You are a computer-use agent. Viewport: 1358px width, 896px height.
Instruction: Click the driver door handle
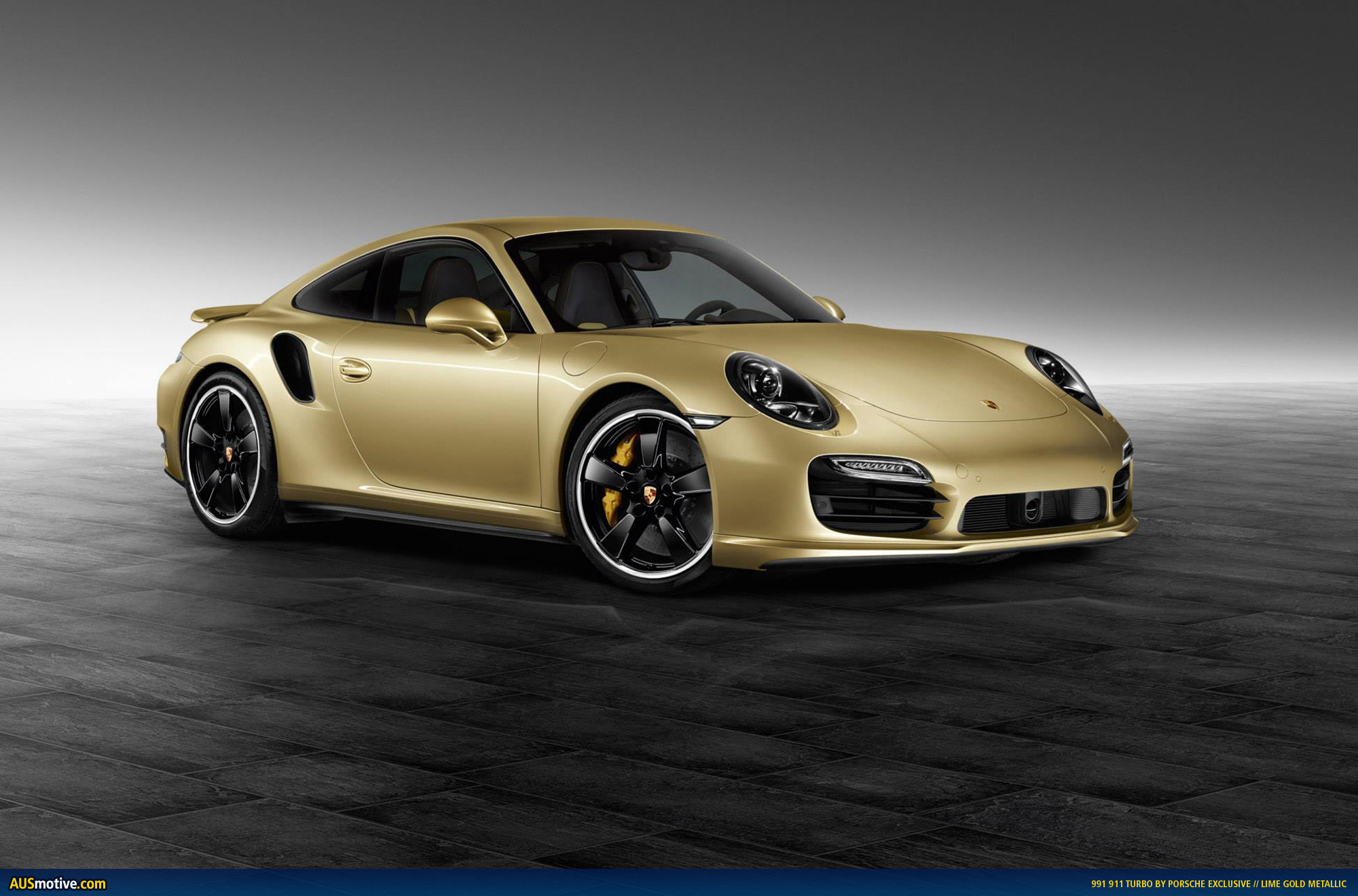click(354, 370)
